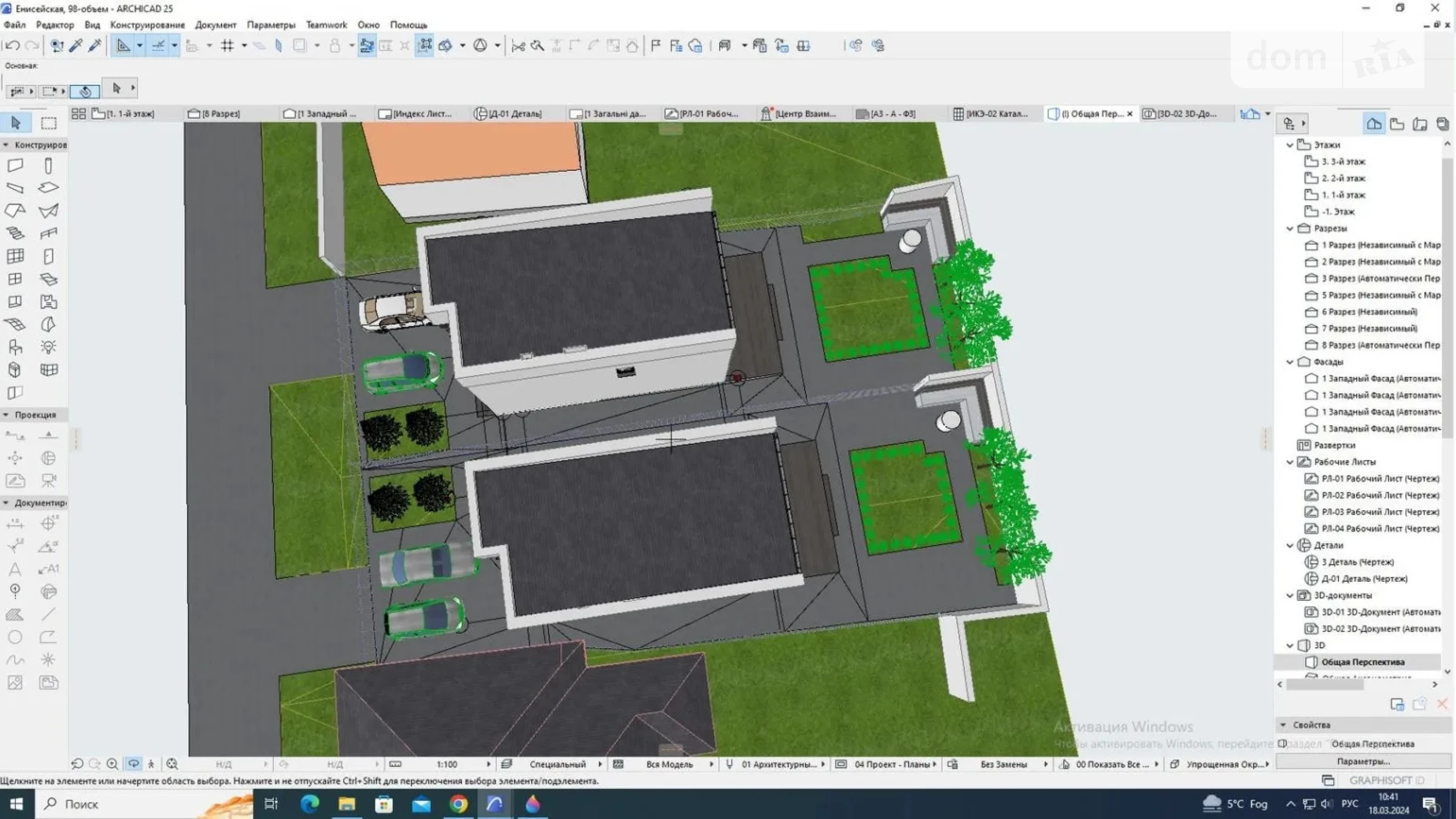
Task: Select the Wall tool in the toolbox
Action: pyautogui.click(x=15, y=165)
